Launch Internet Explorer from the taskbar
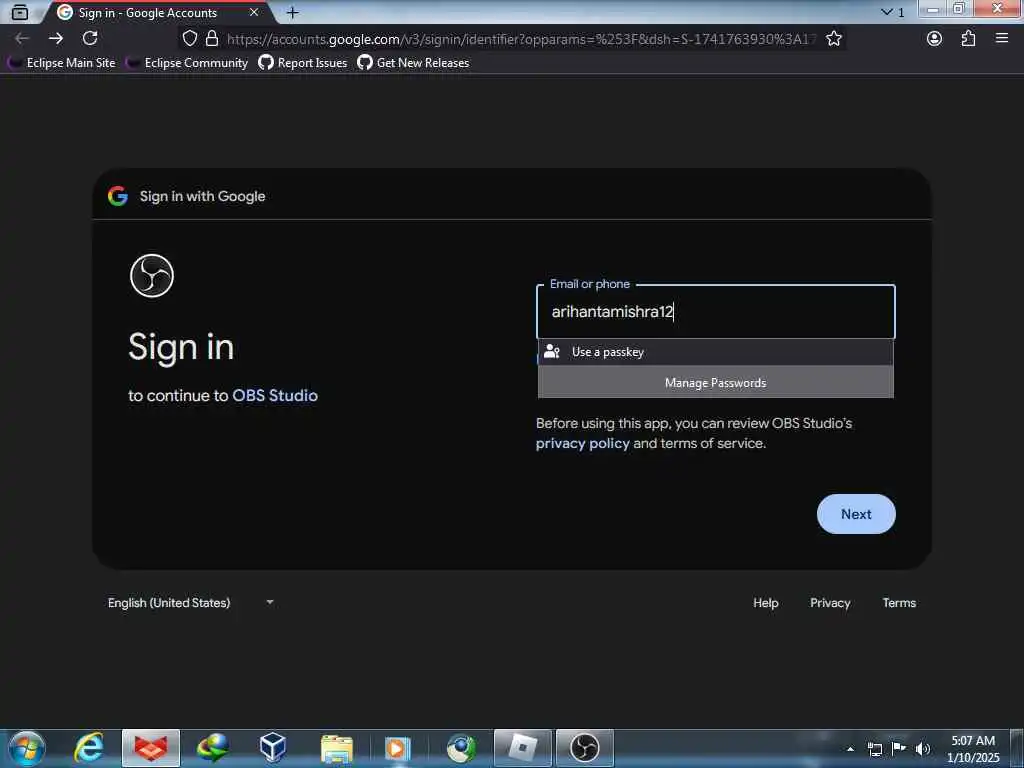 (89, 748)
